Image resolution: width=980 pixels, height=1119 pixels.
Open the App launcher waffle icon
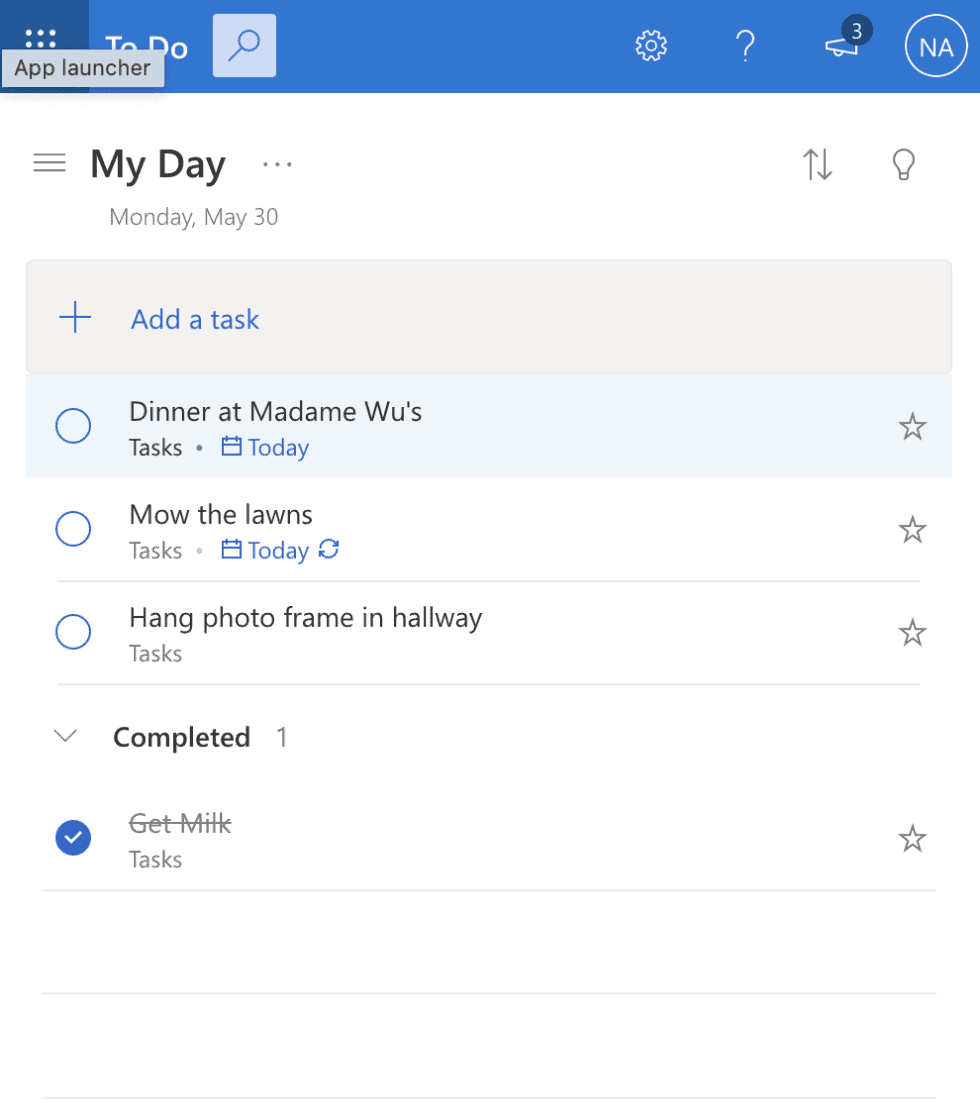click(x=41, y=39)
